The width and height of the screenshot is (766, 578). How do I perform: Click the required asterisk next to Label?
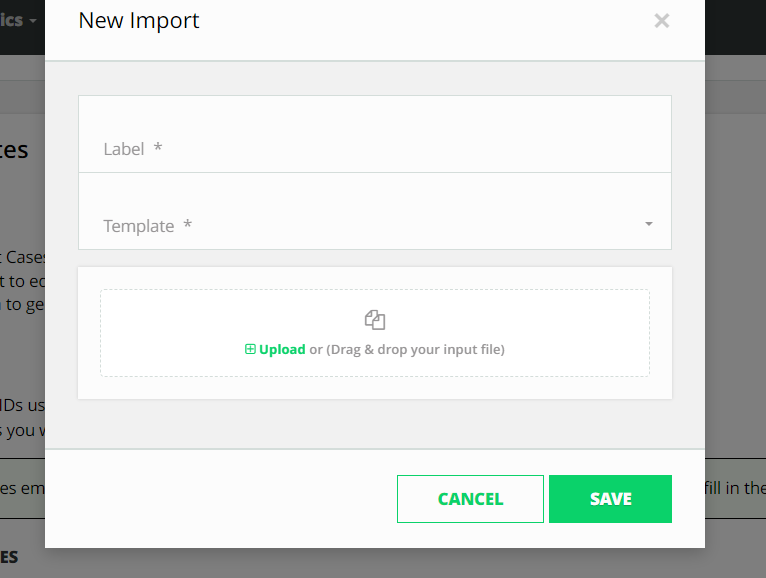click(157, 148)
